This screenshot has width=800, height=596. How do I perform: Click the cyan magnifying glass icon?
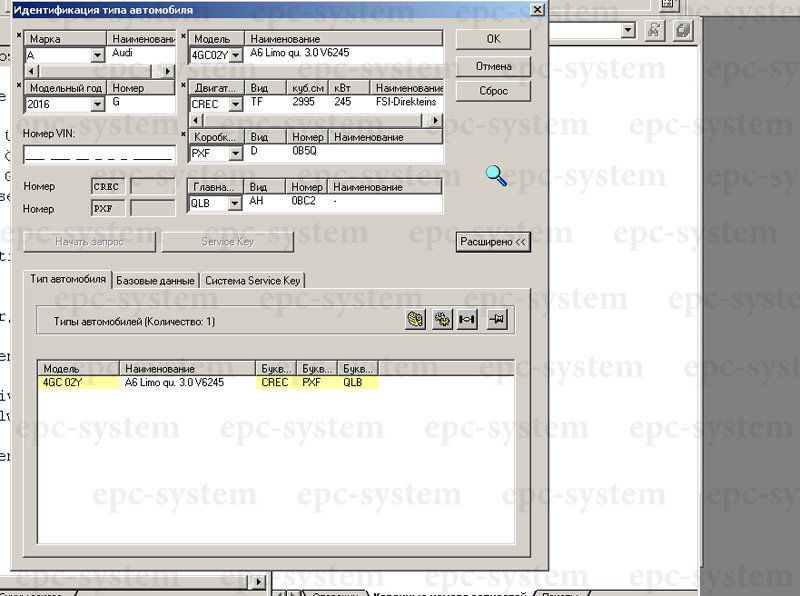click(497, 176)
